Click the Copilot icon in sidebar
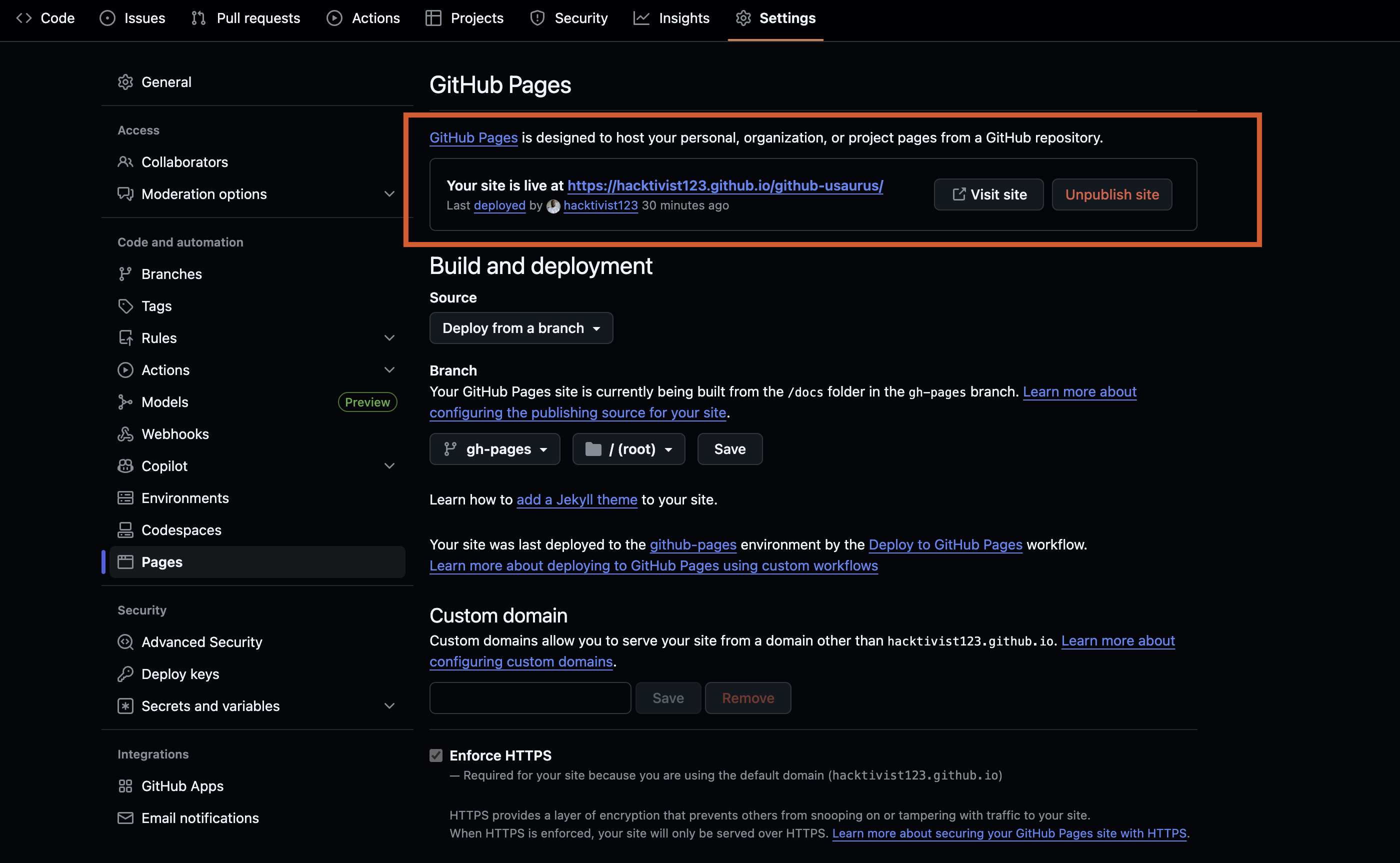 tap(125, 465)
